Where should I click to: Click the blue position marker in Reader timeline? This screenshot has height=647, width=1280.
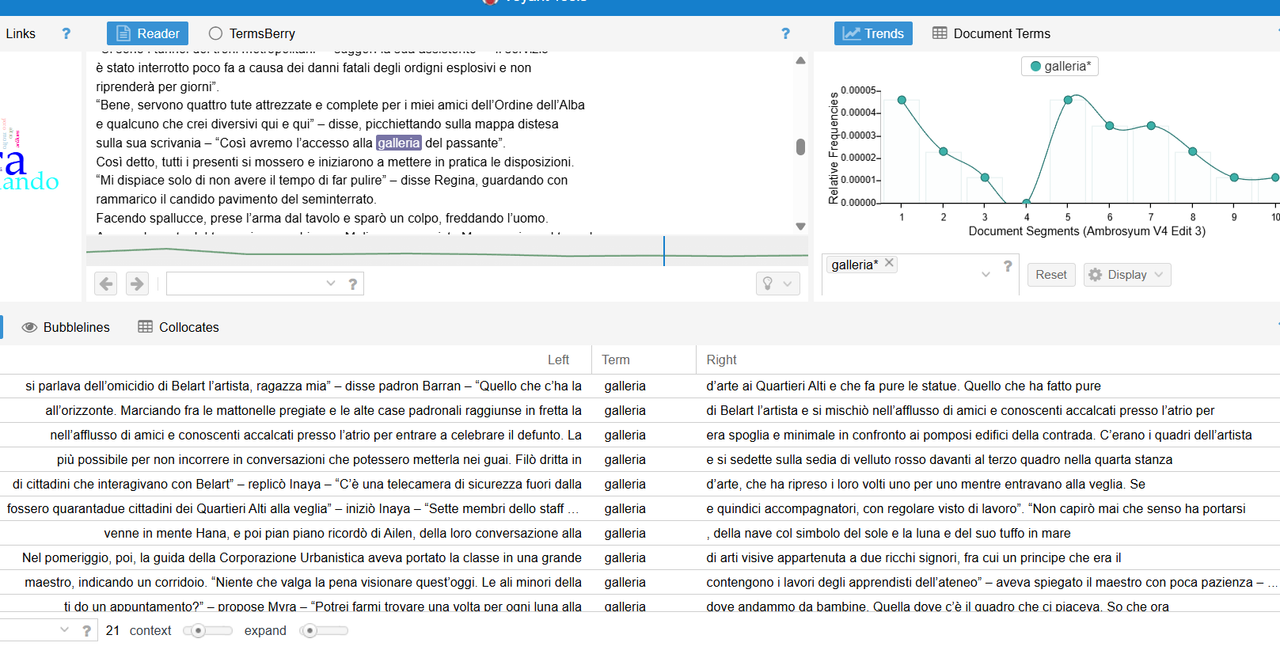point(664,250)
